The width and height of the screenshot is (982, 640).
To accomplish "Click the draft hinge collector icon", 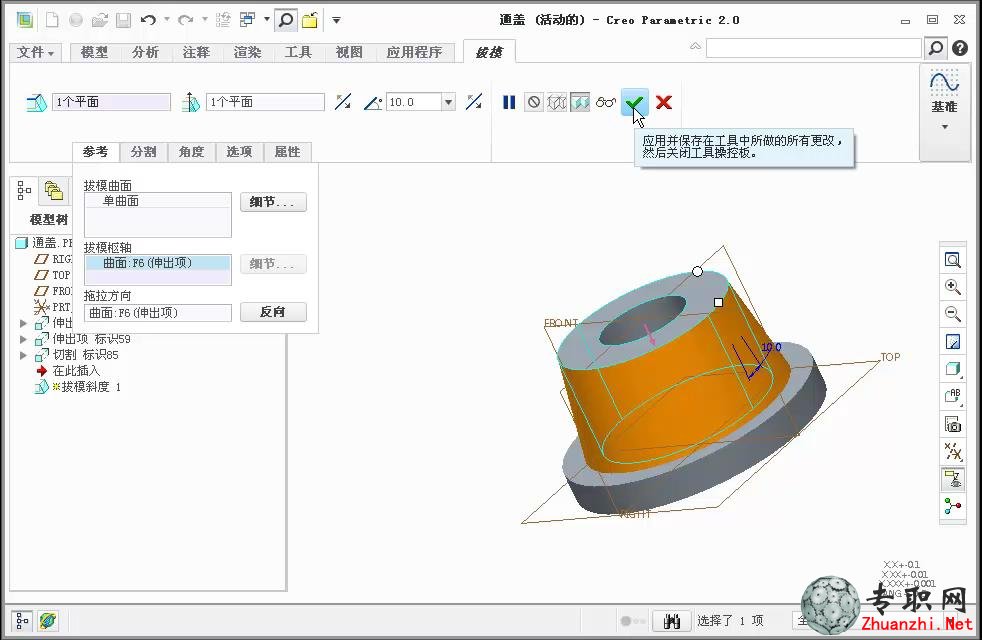I will (36, 102).
